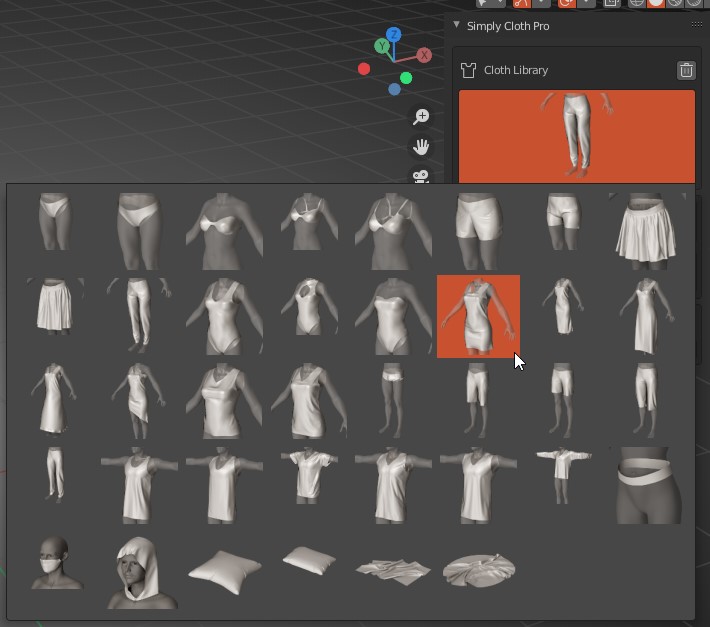
Task: Select the pleated mini skirt preset
Action: point(648,231)
